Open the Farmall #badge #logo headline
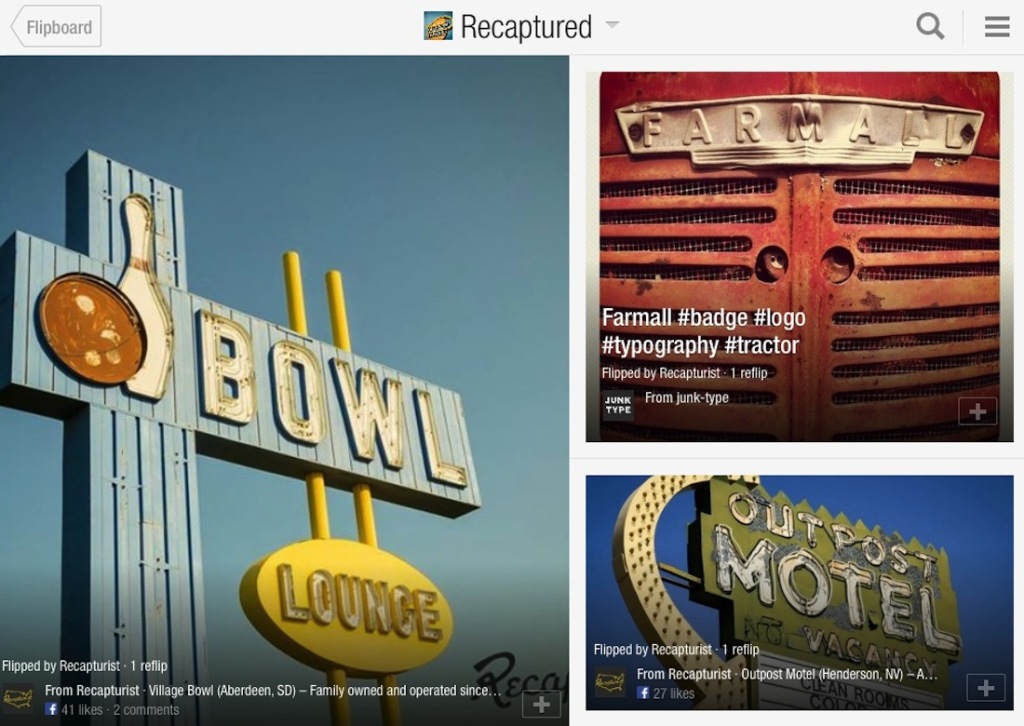 tap(703, 331)
